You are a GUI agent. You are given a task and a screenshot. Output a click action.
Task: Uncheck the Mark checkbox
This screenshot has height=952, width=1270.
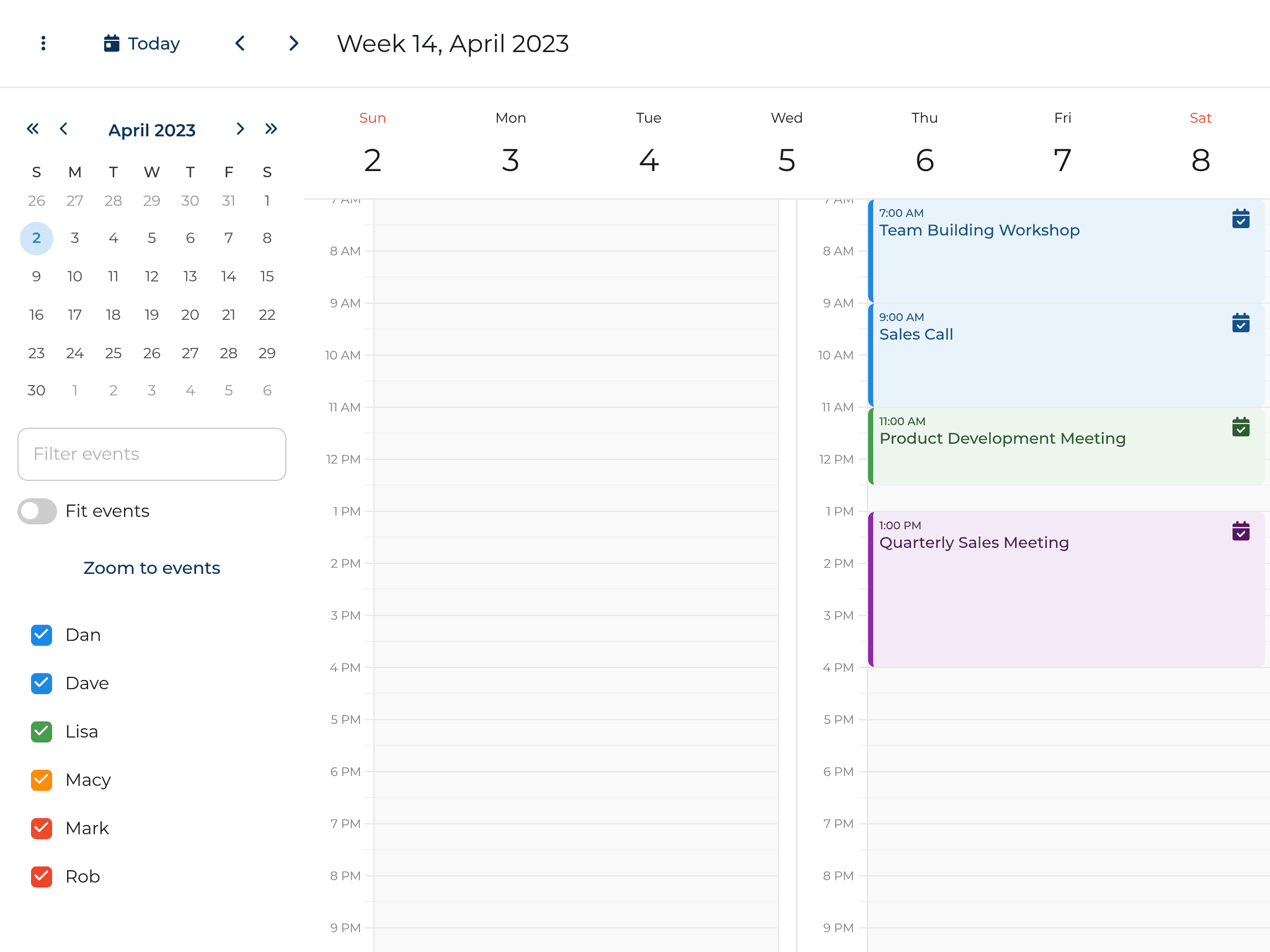click(x=42, y=829)
